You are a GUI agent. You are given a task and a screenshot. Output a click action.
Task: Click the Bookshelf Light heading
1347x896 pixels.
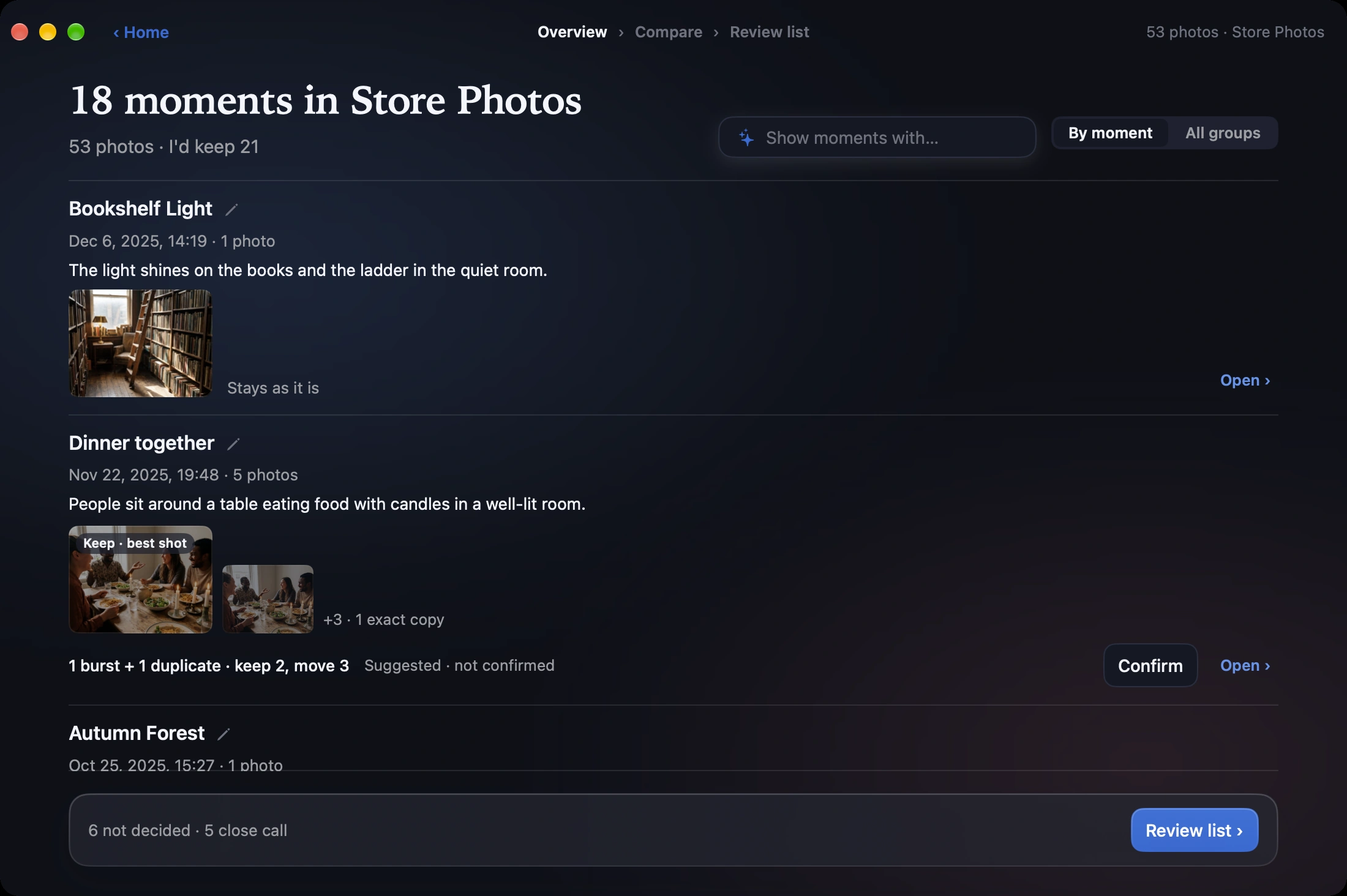coord(140,209)
